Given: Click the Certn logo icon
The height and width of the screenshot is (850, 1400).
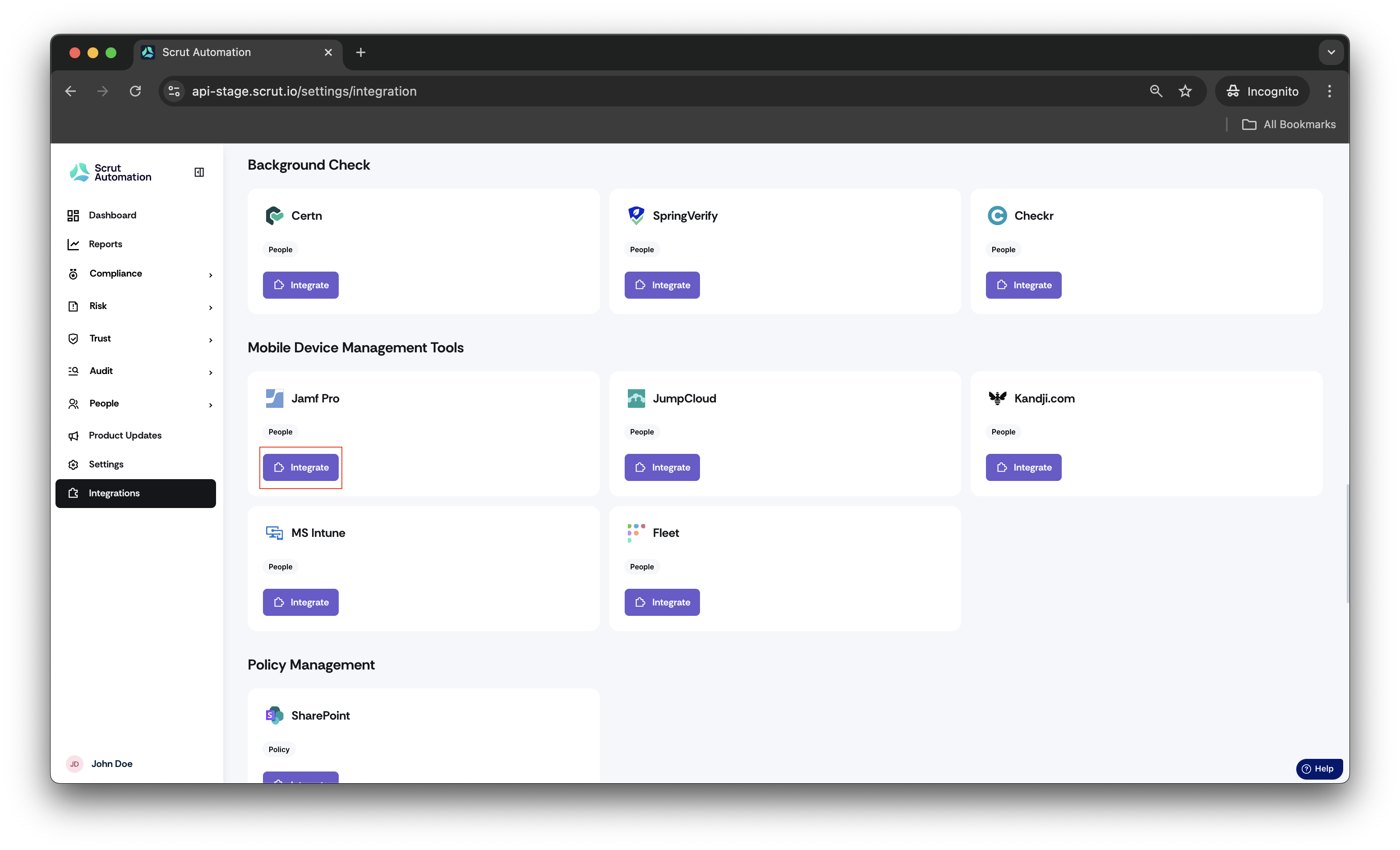Looking at the screenshot, I should point(274,216).
